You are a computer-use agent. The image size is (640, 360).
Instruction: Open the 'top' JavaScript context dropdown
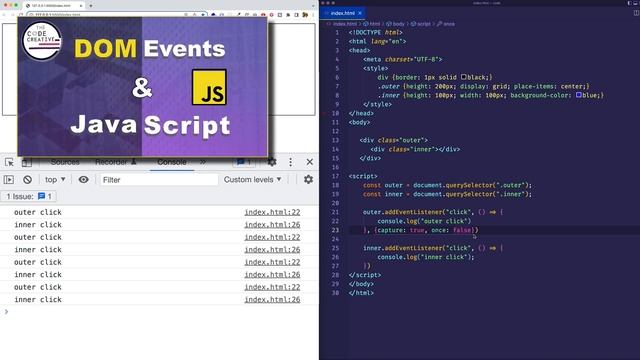pos(55,180)
